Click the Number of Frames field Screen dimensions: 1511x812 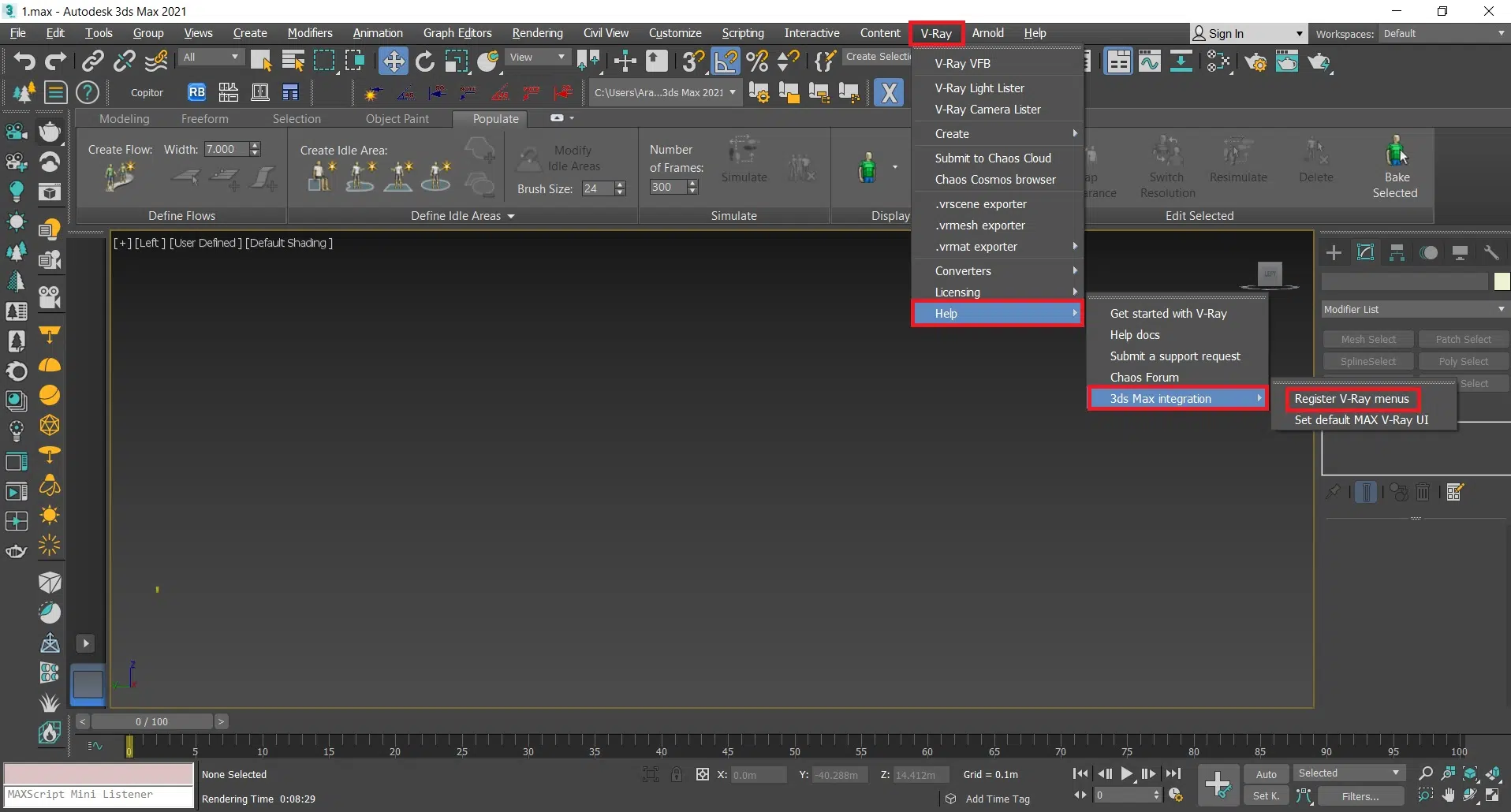click(x=667, y=187)
